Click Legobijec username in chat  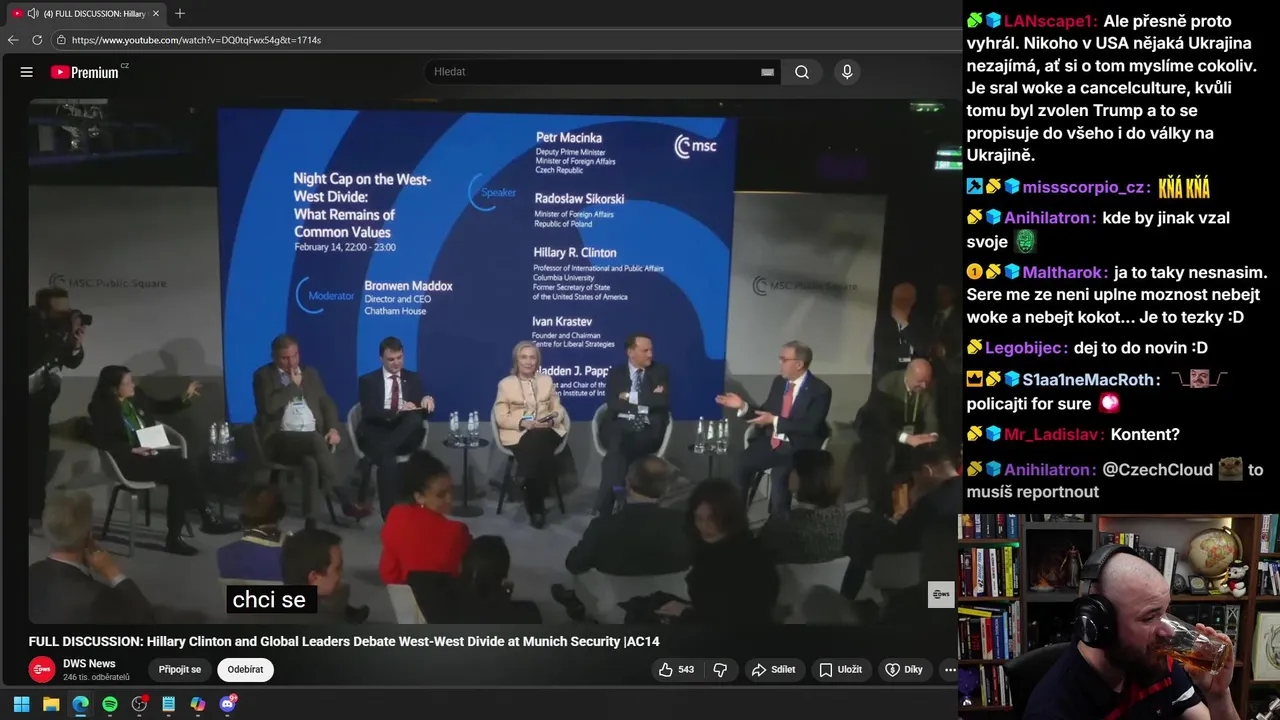(x=1025, y=348)
